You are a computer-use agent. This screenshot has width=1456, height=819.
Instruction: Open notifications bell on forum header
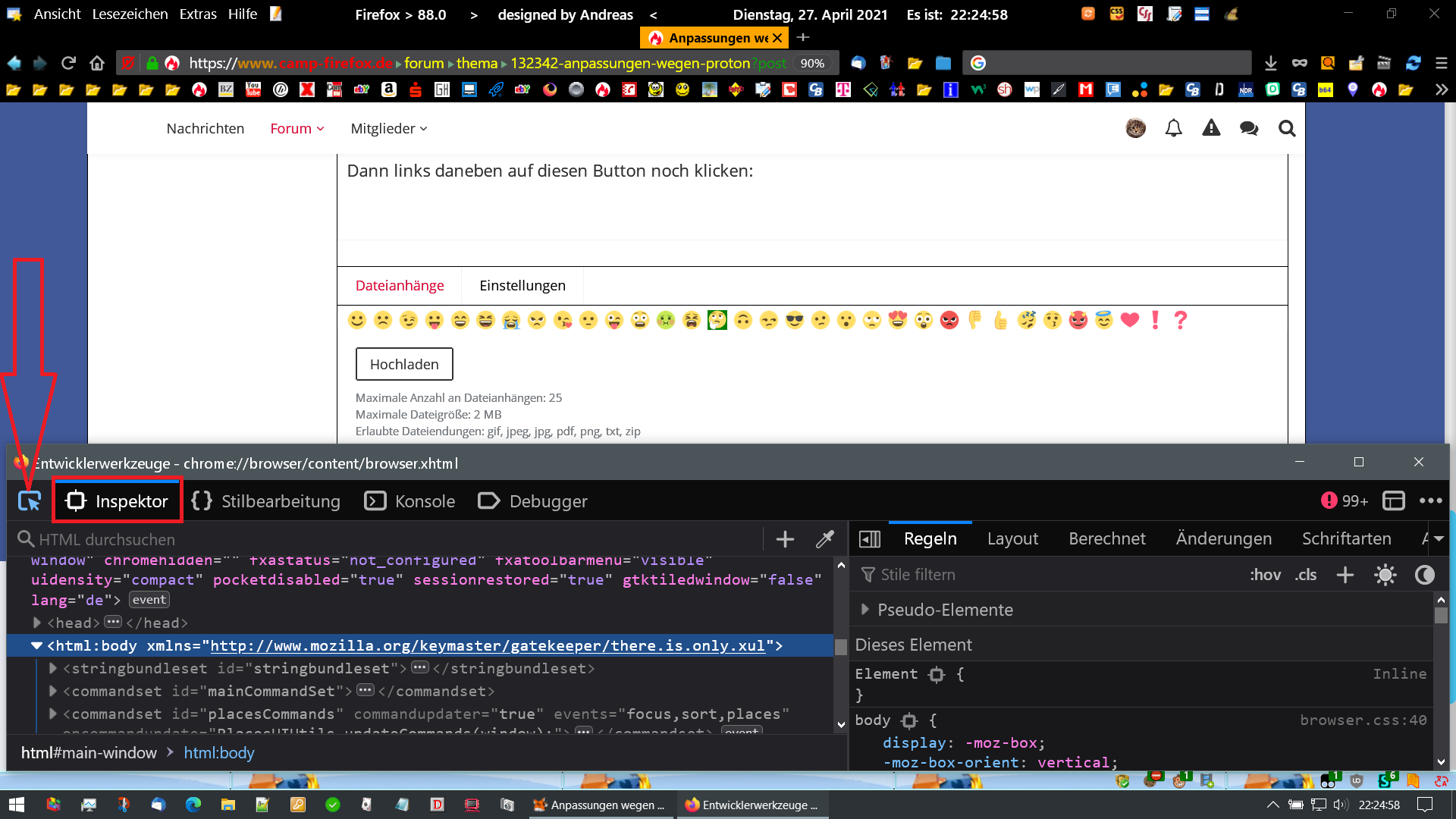click(x=1173, y=128)
